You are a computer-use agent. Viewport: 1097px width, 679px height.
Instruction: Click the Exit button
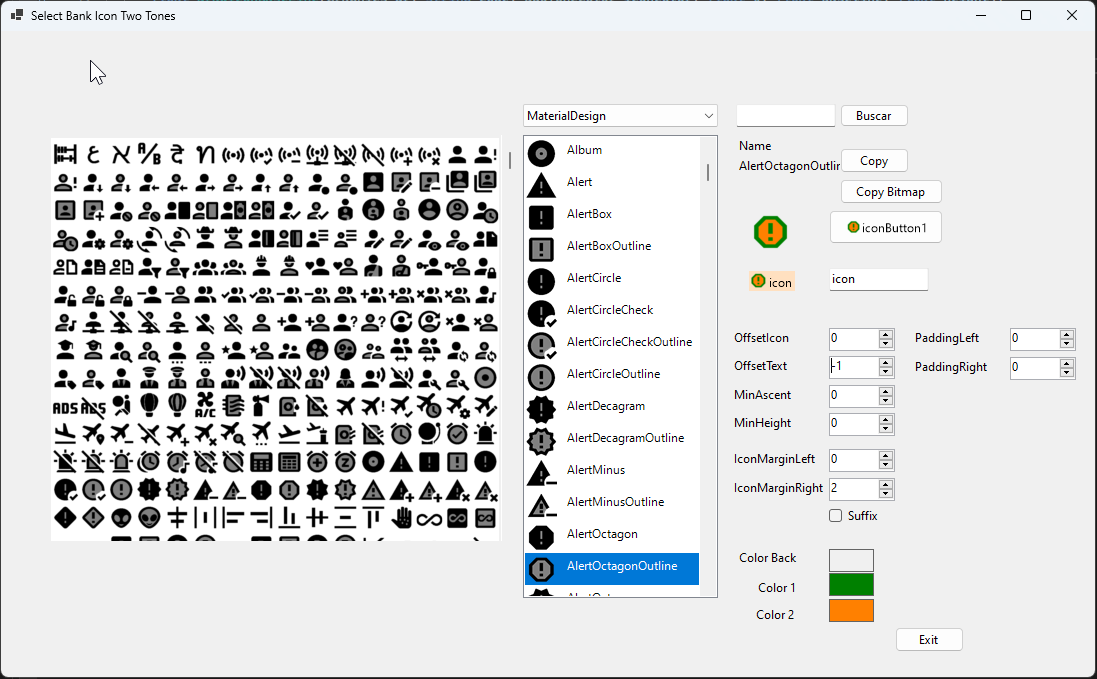coord(928,639)
